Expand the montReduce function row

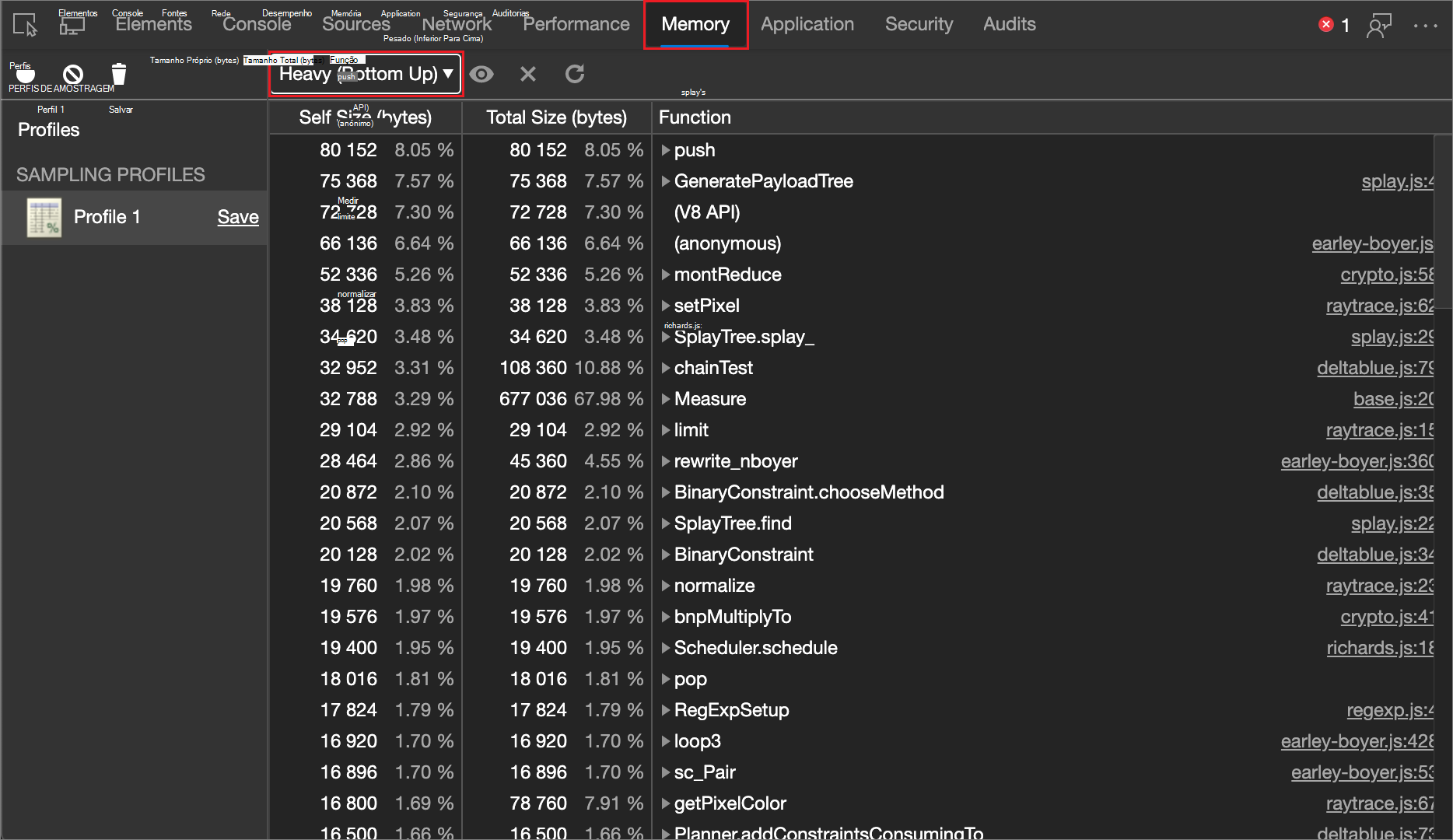pos(666,275)
